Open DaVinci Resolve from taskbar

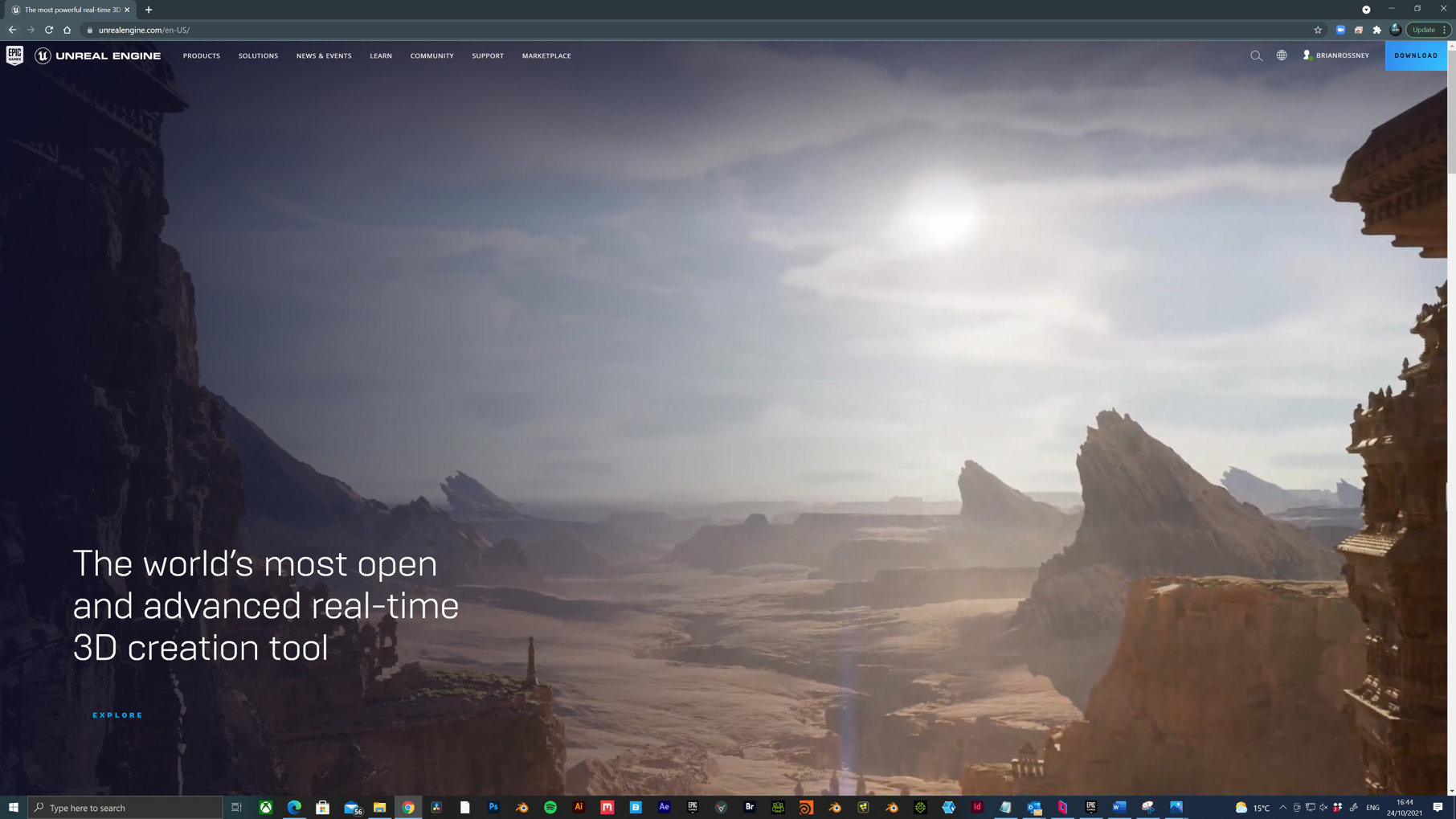[x=436, y=807]
